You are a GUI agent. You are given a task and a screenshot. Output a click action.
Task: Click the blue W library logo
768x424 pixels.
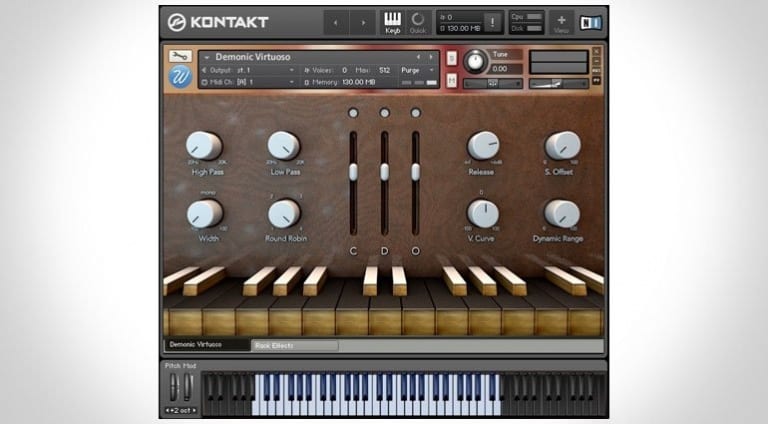click(180, 77)
